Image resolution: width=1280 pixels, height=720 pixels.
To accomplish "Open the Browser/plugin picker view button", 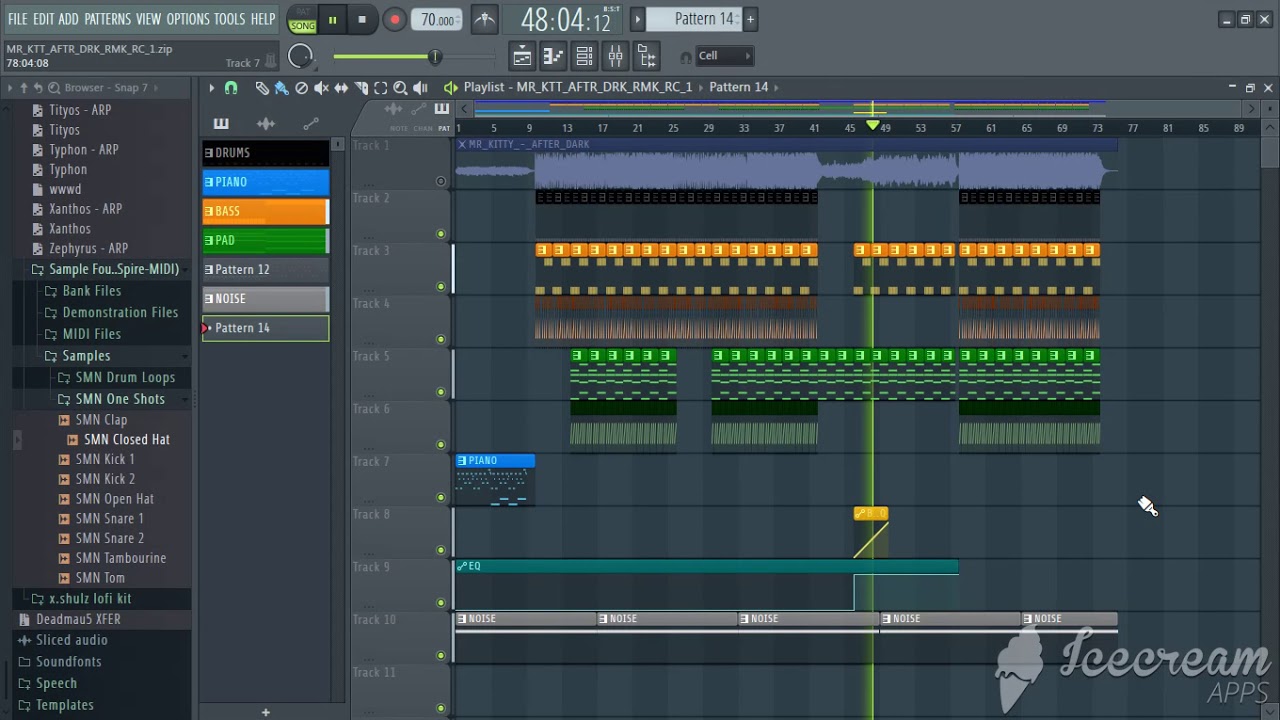I will 646,56.
